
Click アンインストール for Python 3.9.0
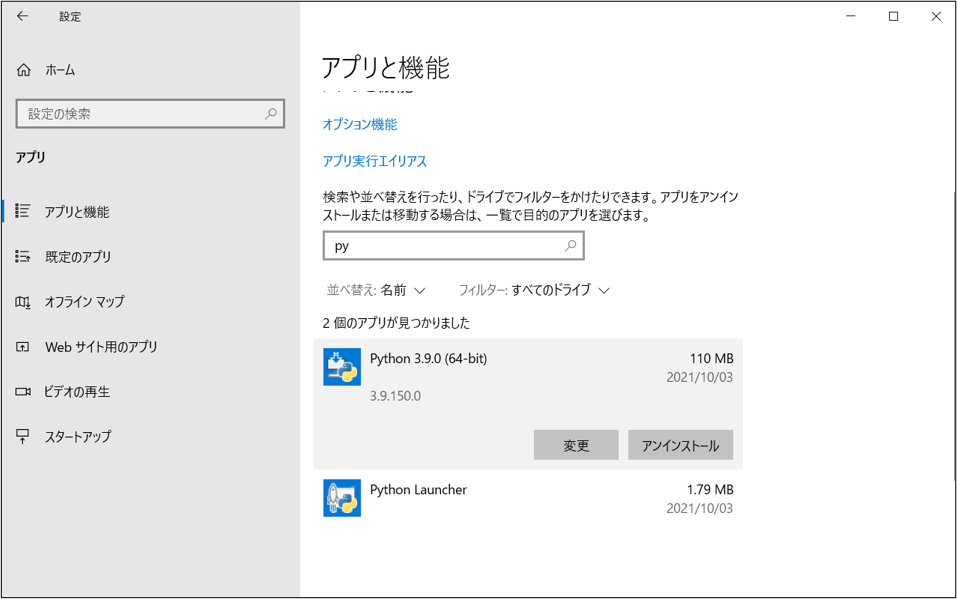[x=681, y=445]
